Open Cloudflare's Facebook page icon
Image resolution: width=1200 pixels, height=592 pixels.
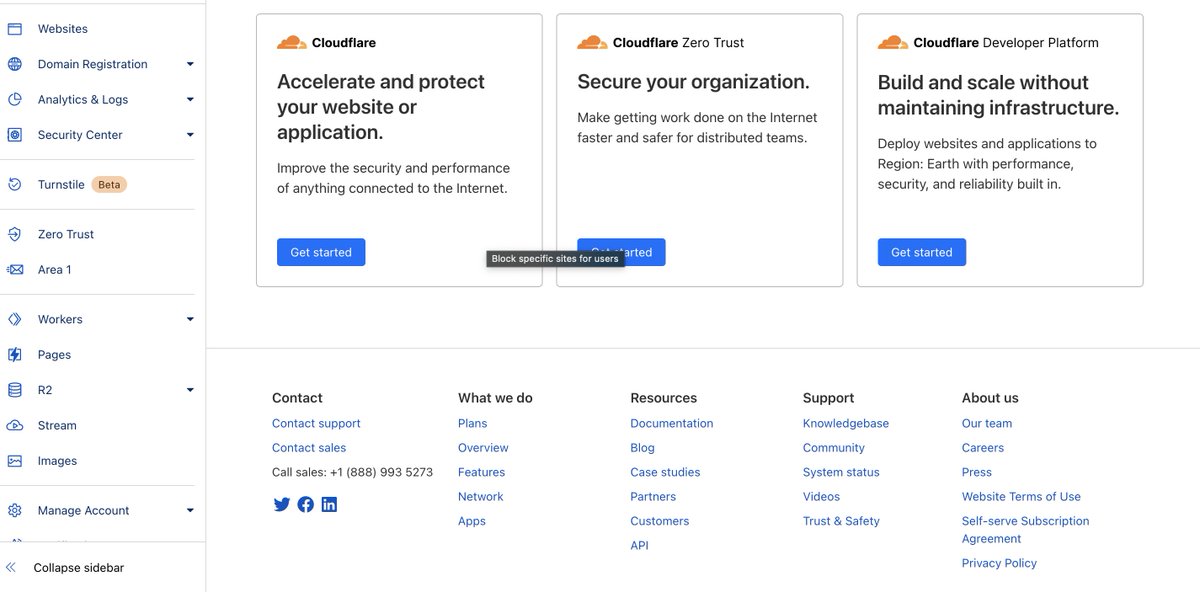click(306, 504)
